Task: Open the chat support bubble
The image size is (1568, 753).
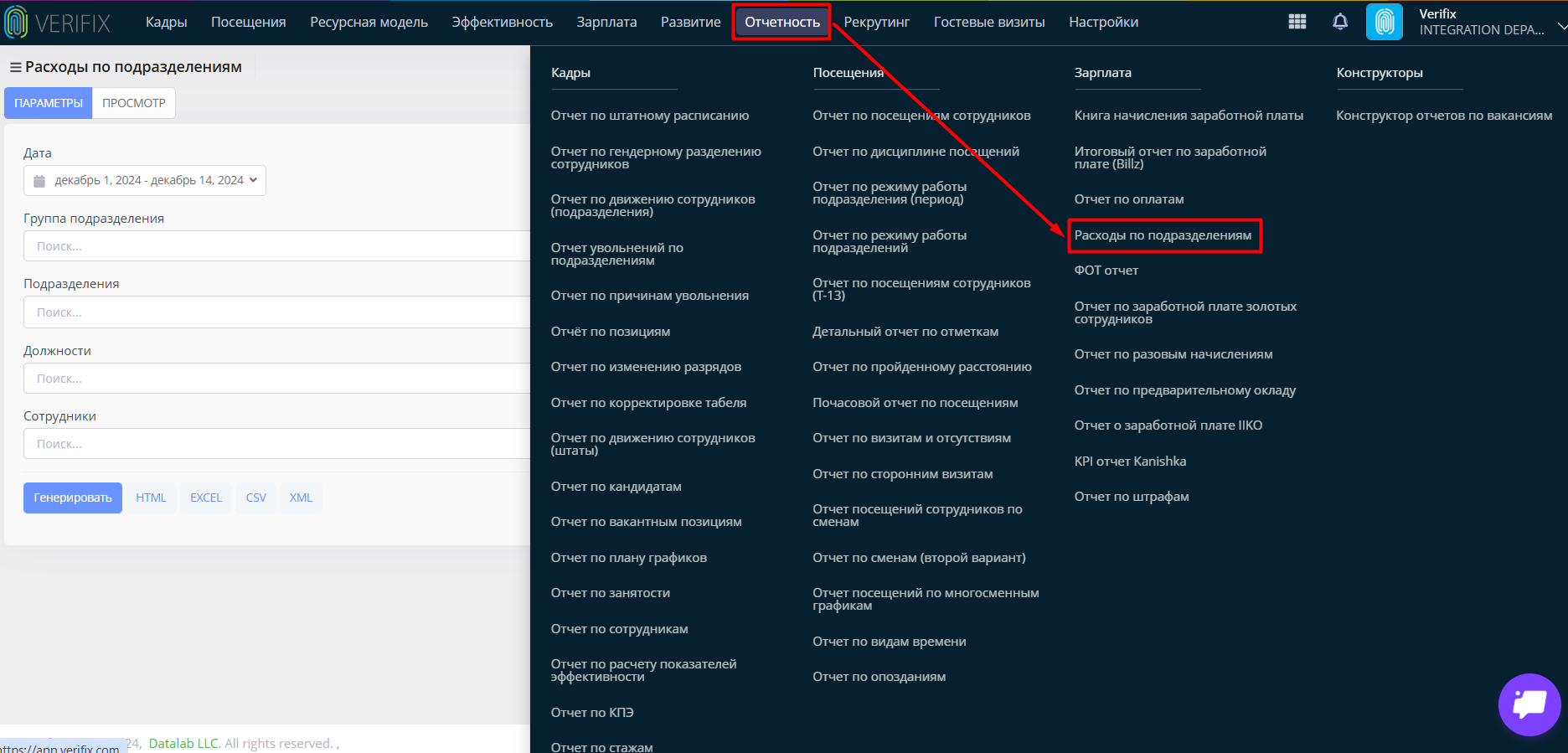Action: 1529,704
